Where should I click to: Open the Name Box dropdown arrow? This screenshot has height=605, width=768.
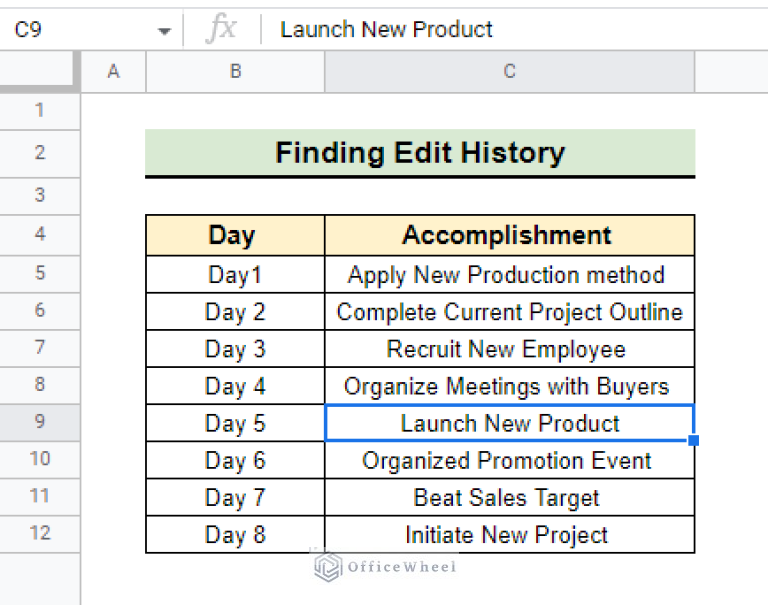coord(164,31)
